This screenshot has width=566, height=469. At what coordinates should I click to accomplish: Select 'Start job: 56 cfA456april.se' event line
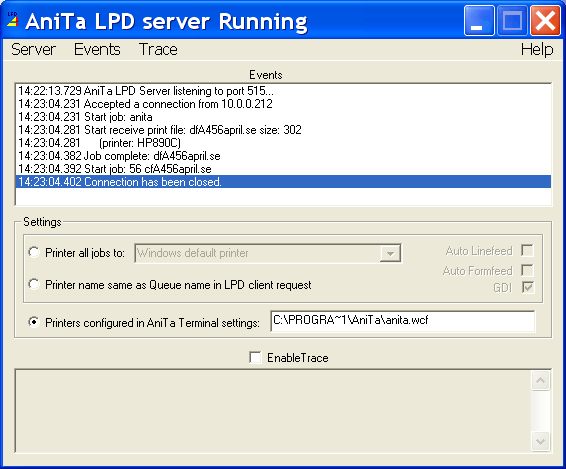click(283, 169)
